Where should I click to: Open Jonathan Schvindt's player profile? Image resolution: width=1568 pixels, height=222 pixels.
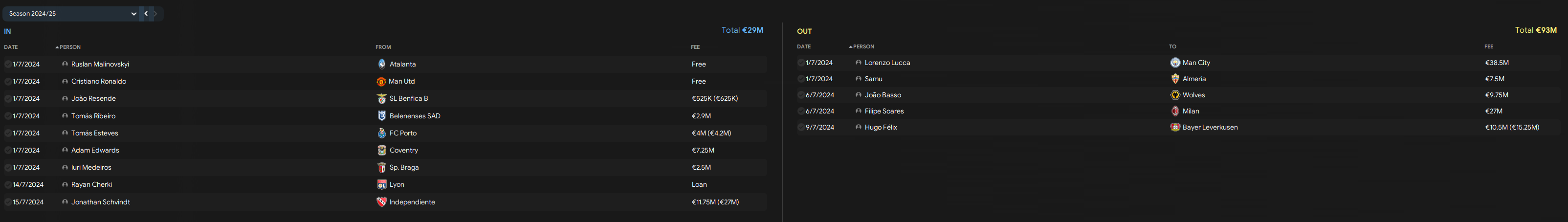[100, 202]
